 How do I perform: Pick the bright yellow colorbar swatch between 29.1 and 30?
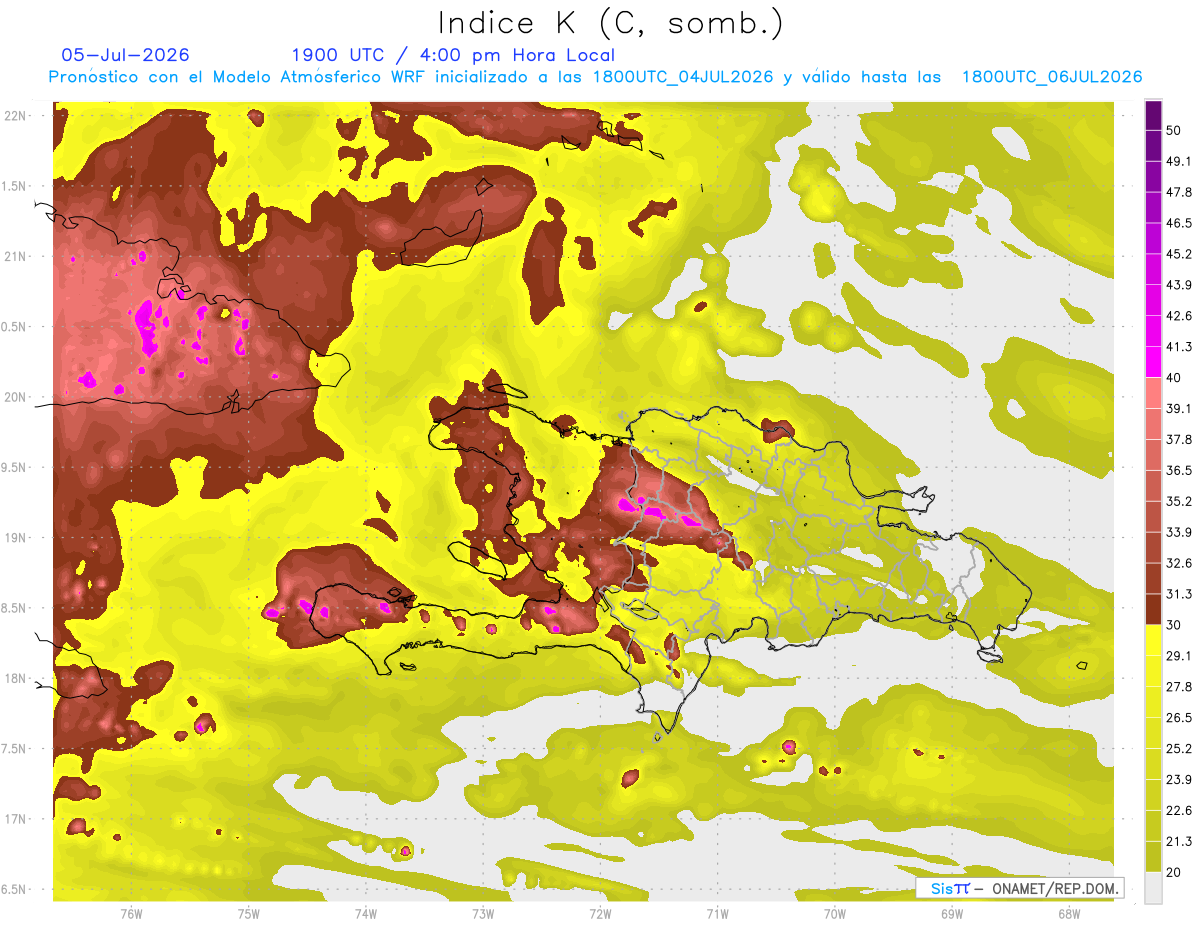(x=1153, y=641)
